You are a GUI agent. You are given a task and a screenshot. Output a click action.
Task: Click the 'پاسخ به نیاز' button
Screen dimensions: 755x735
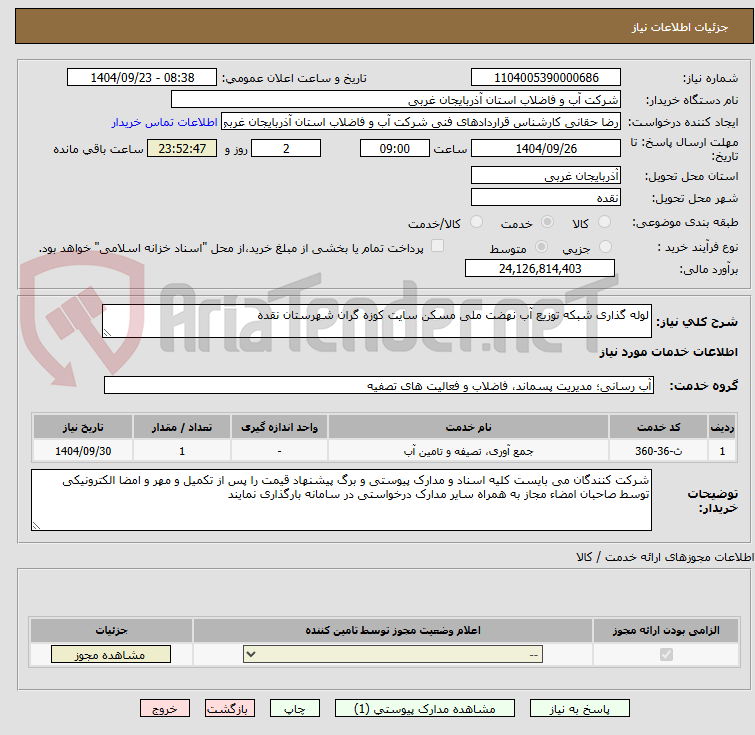[579, 709]
